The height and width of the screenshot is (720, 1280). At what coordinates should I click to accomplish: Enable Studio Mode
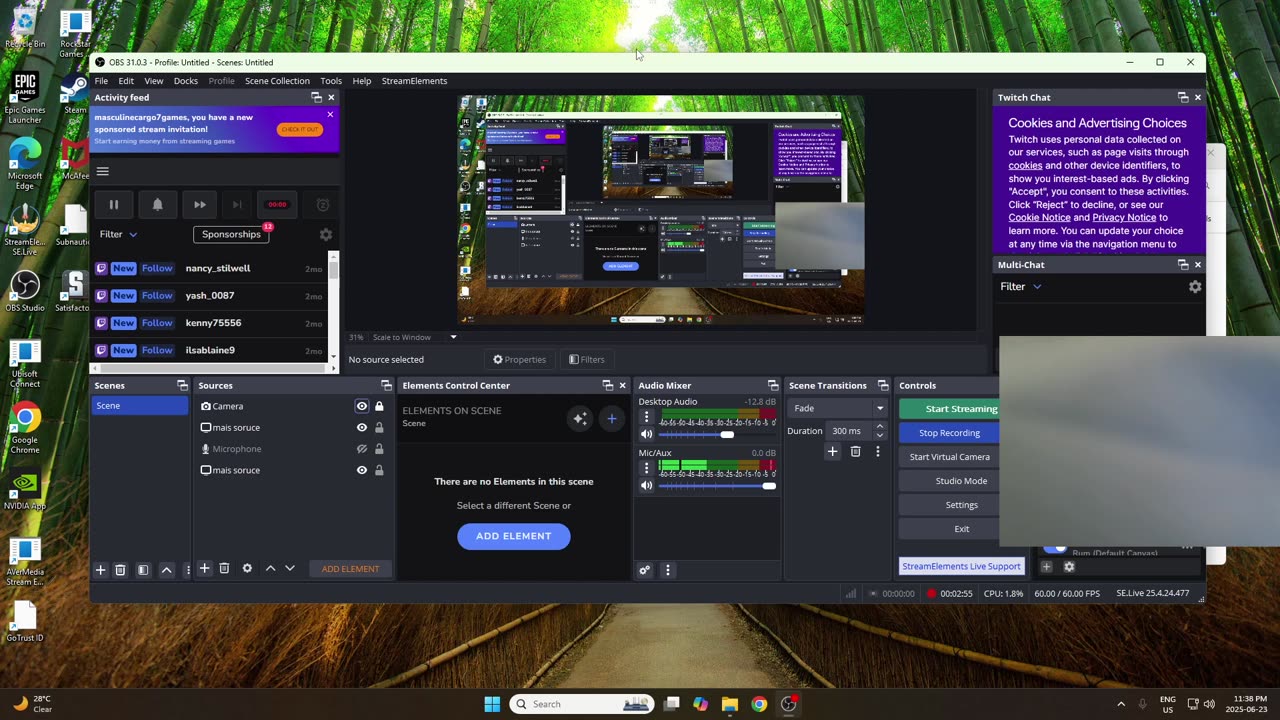click(x=949, y=481)
